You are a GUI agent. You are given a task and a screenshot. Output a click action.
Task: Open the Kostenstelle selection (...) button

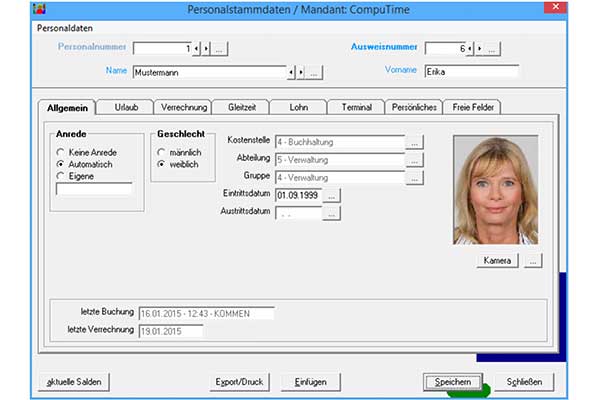[415, 142]
